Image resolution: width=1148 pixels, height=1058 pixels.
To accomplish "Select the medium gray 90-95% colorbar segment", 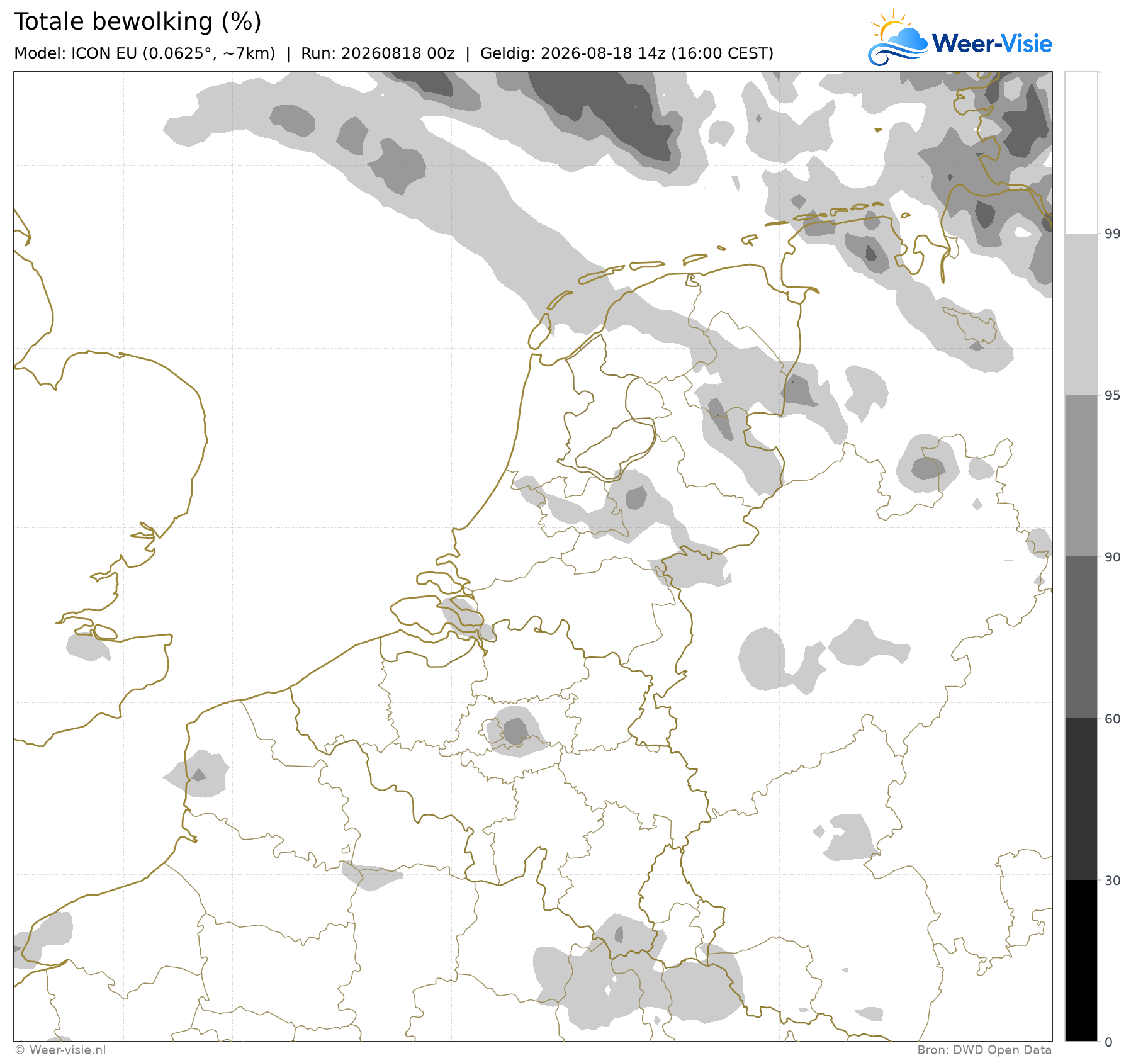I will click(1081, 476).
